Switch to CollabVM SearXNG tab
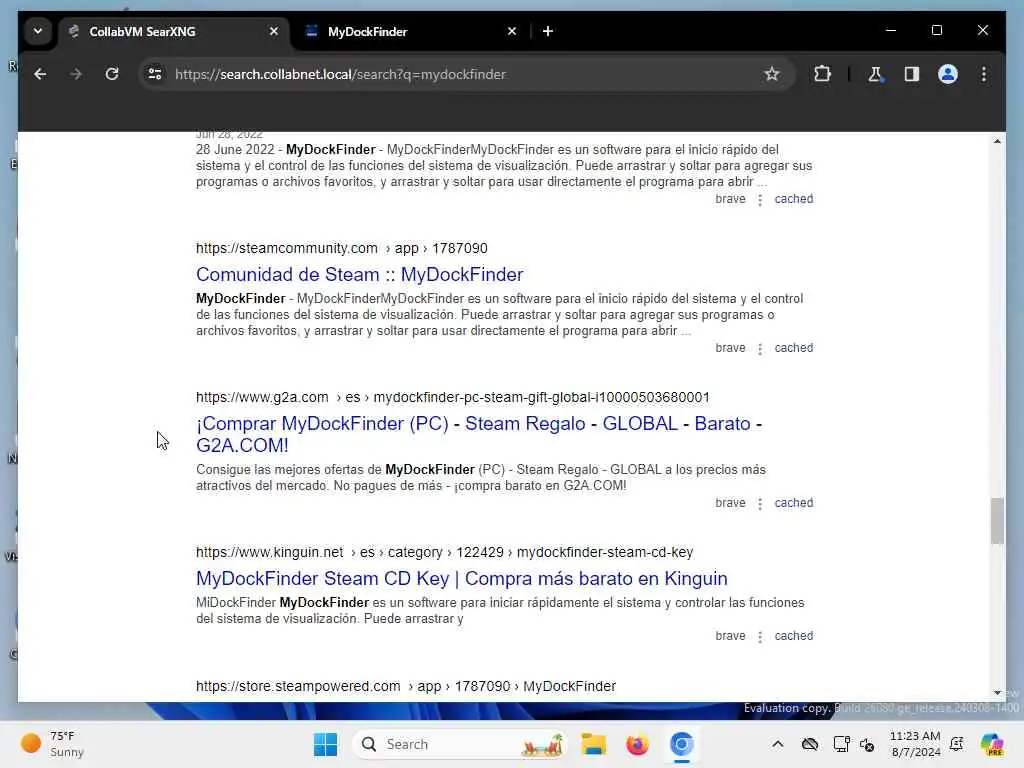The image size is (1024, 768). 173,31
